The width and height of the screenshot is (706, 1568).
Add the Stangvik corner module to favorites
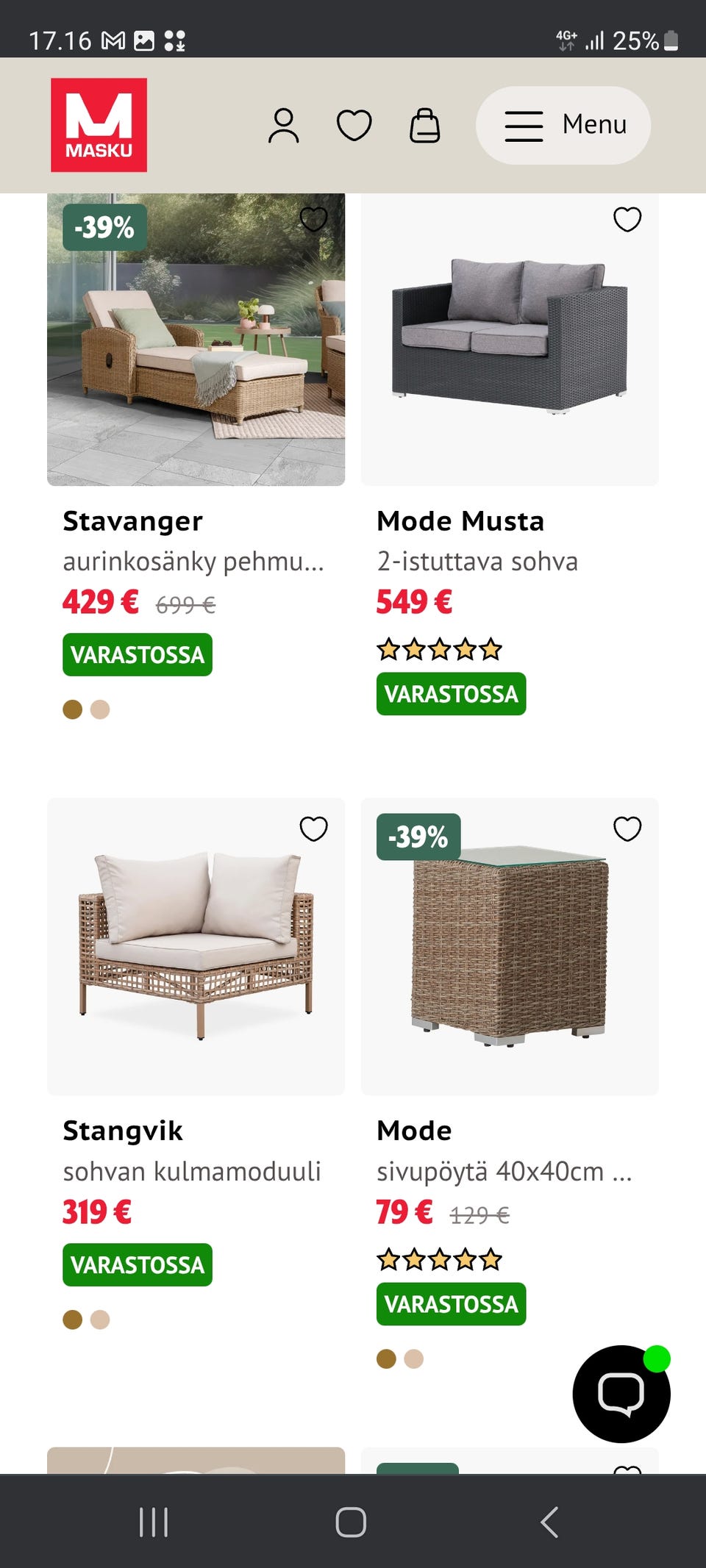click(x=313, y=828)
